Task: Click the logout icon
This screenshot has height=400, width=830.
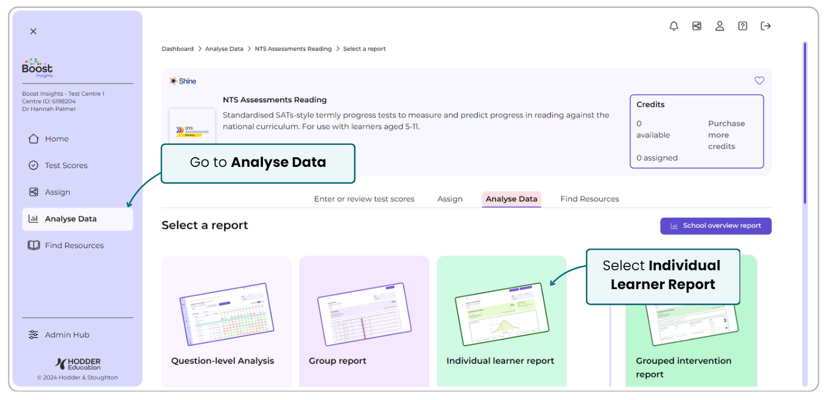Action: pos(766,26)
